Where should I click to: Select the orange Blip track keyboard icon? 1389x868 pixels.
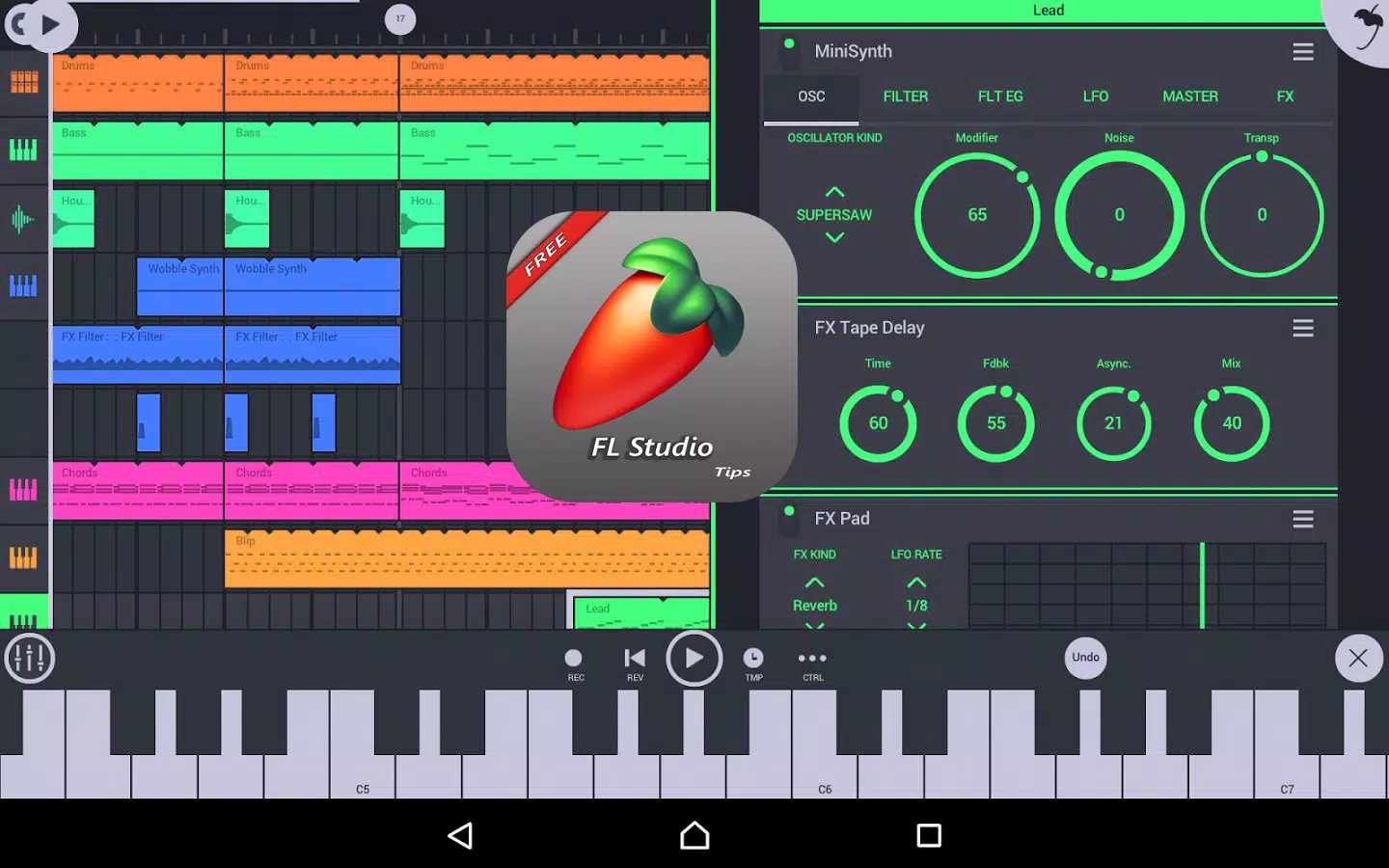pos(23,557)
